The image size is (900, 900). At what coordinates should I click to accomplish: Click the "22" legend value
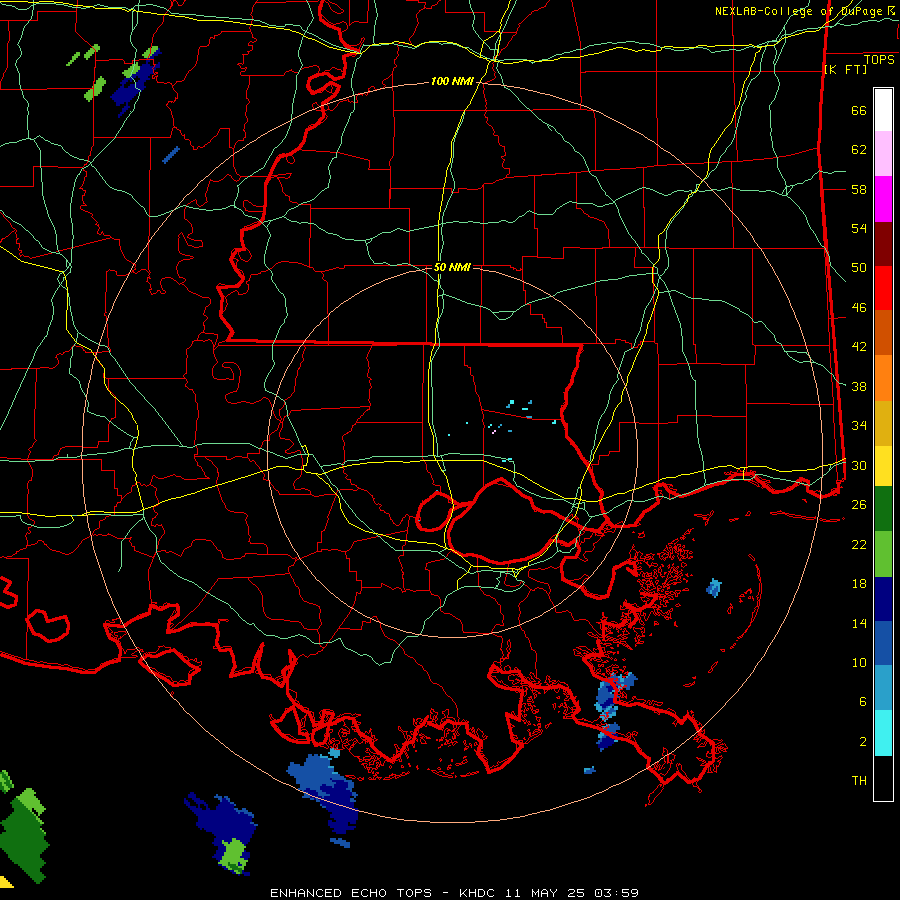click(x=859, y=545)
